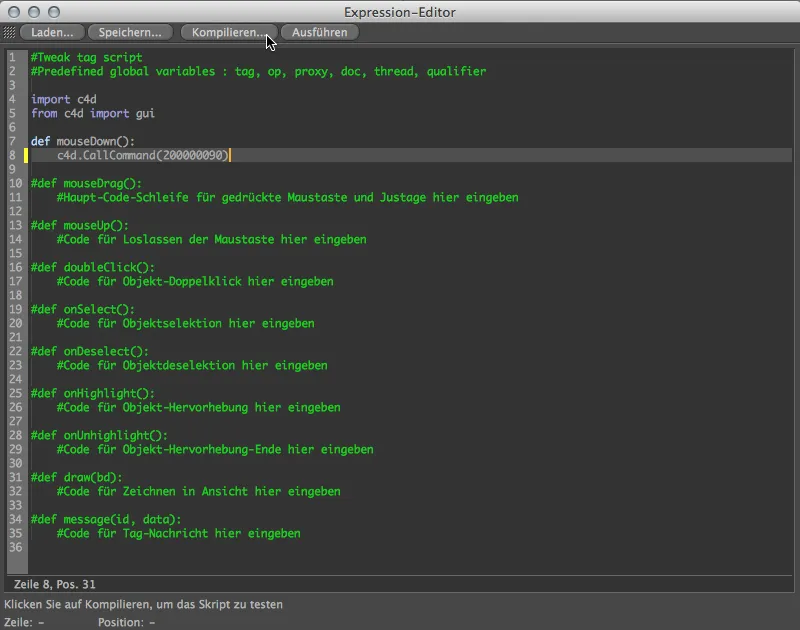Click line number 1 in the gutter
800x630 pixels.
(12, 57)
